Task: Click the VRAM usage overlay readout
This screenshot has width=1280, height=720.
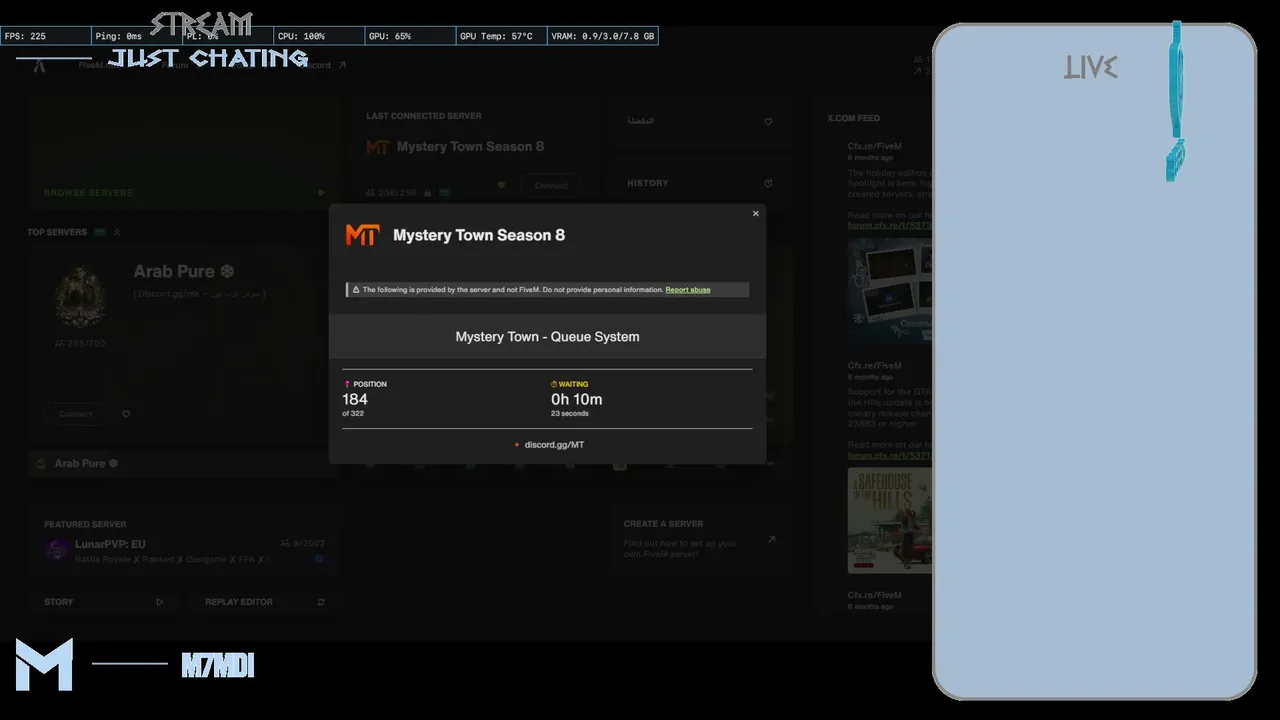Action: click(602, 36)
